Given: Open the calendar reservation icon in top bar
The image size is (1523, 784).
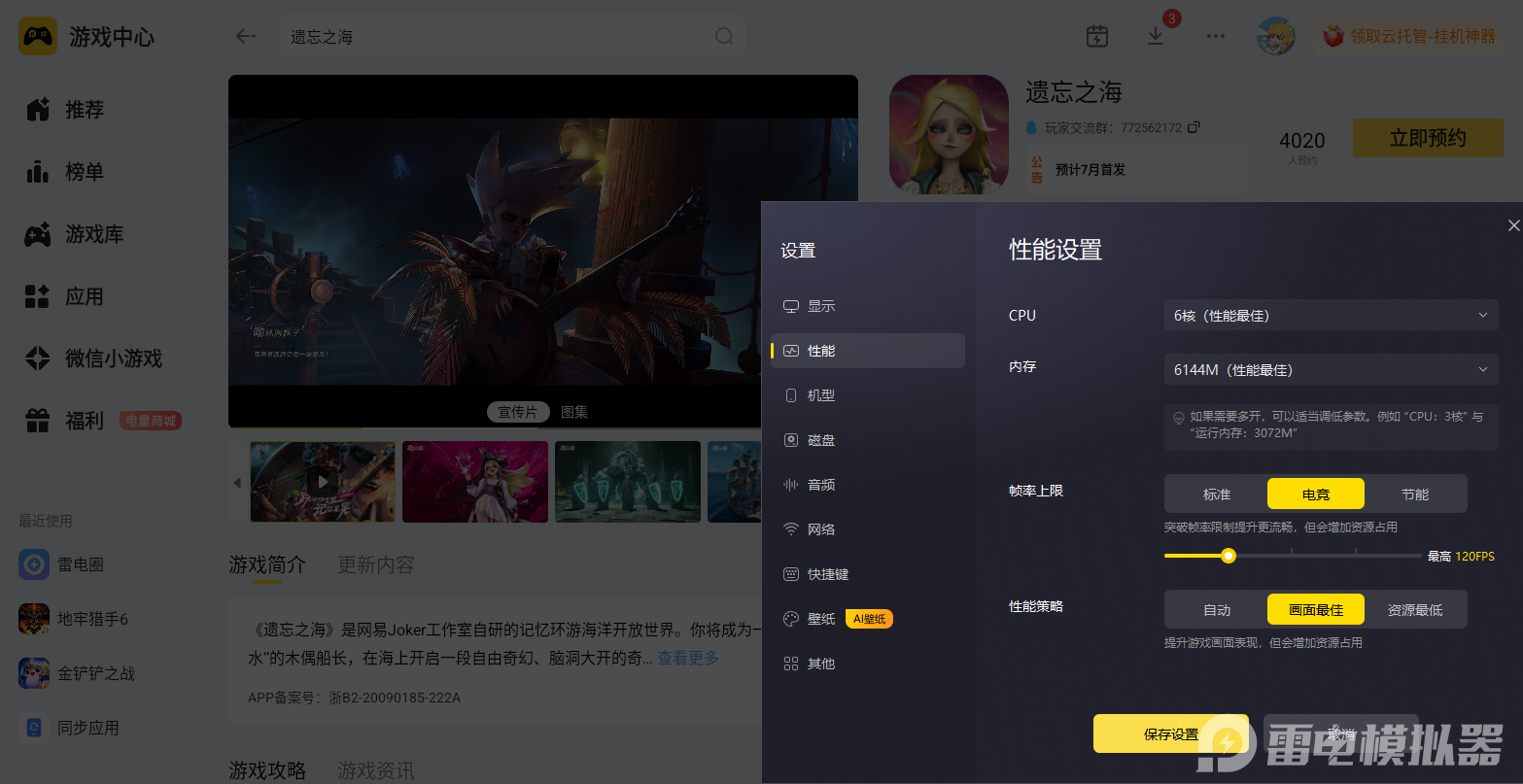Looking at the screenshot, I should pos(1097,36).
